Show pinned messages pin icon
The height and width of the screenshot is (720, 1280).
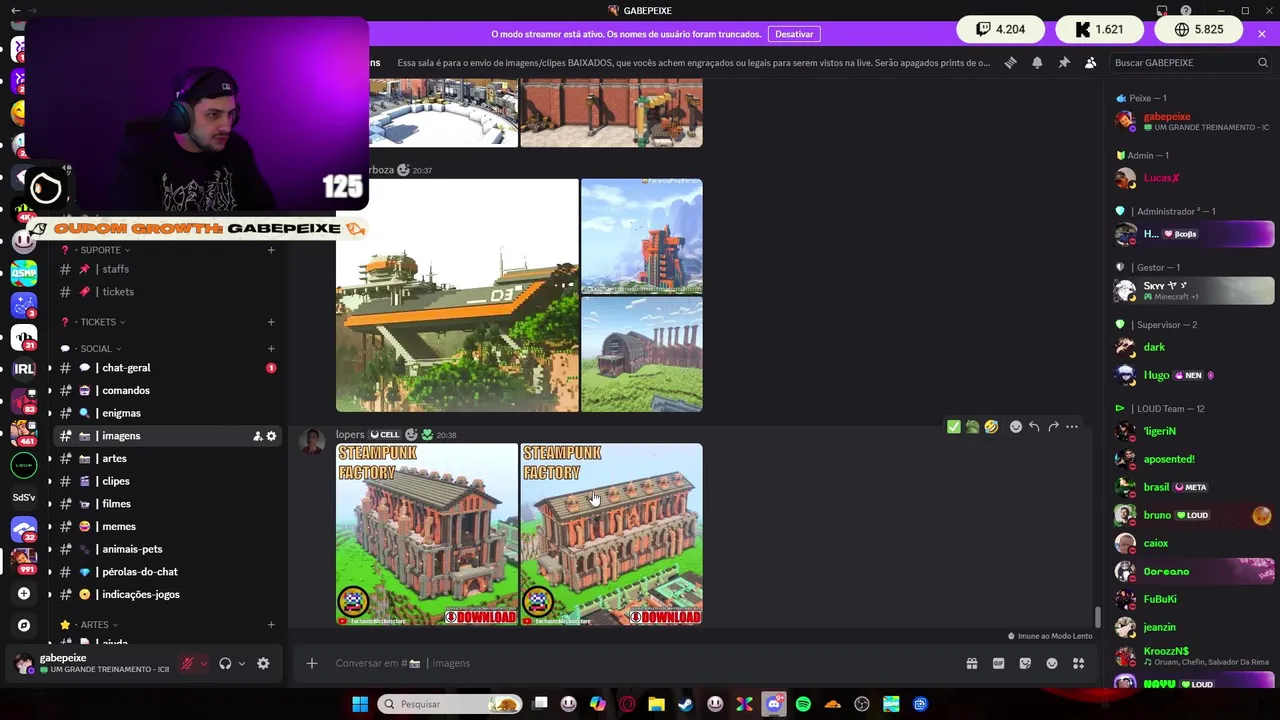point(1064,62)
